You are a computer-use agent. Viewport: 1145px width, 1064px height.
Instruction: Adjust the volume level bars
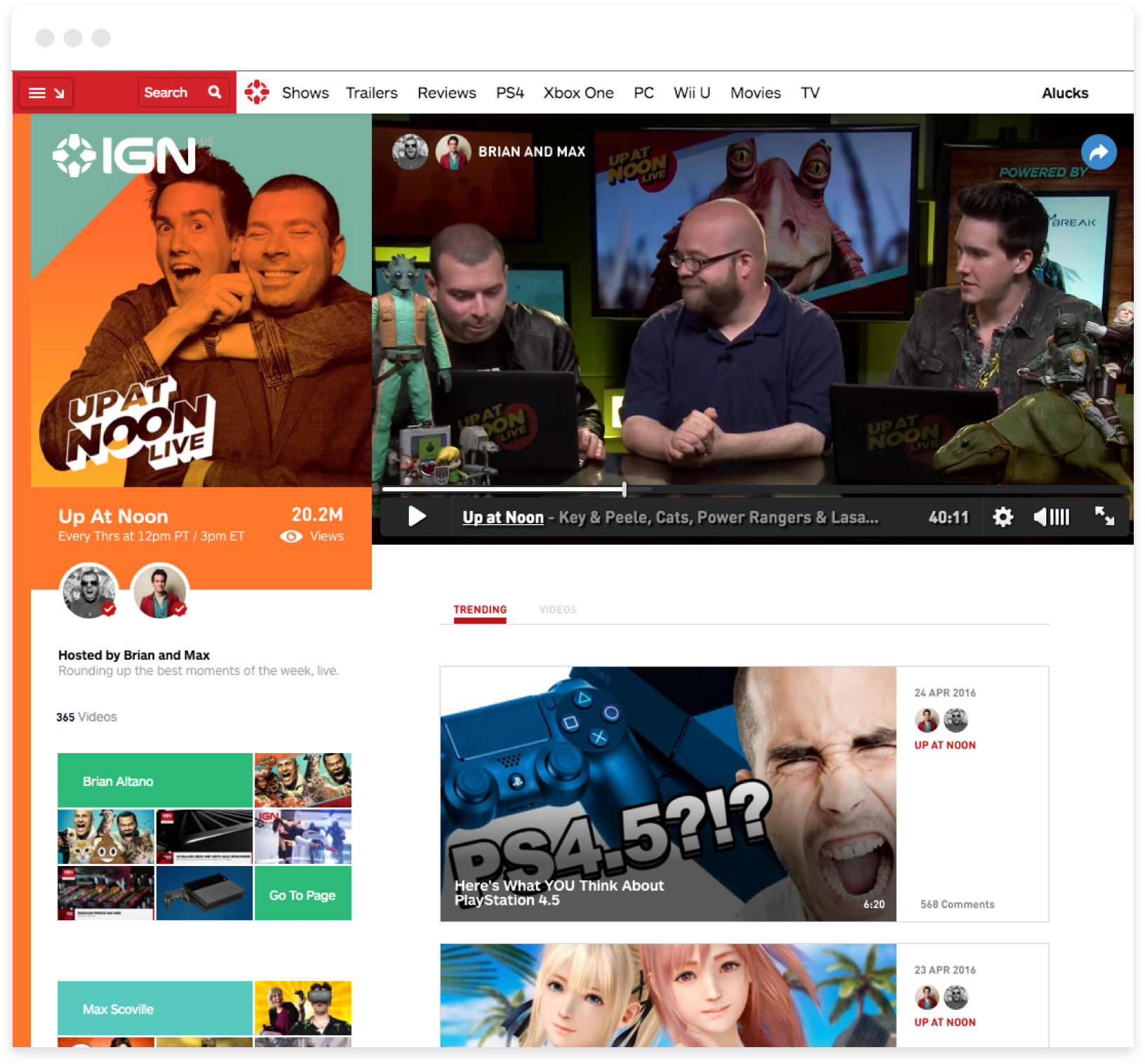click(x=1059, y=517)
